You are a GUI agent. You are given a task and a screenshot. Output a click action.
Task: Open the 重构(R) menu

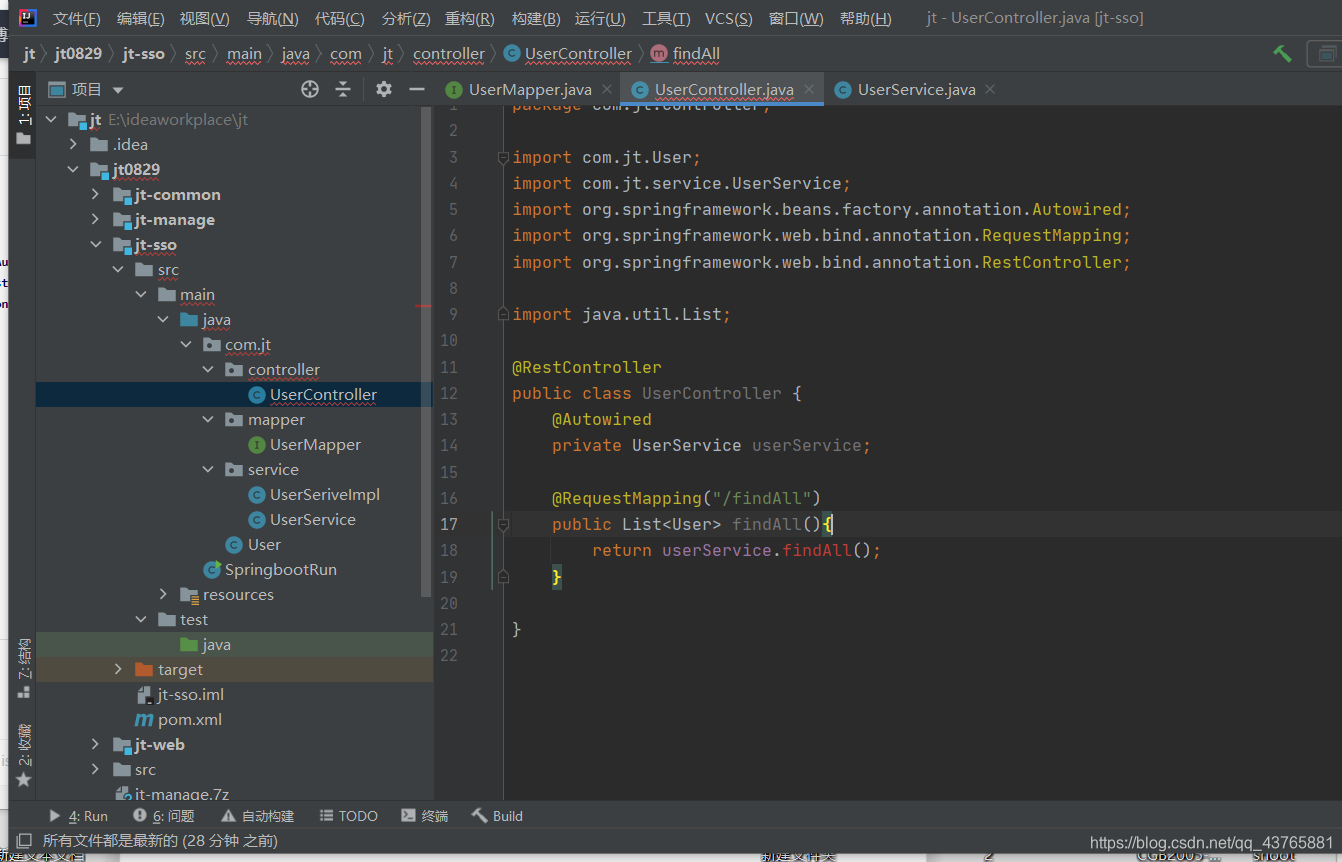(x=470, y=18)
